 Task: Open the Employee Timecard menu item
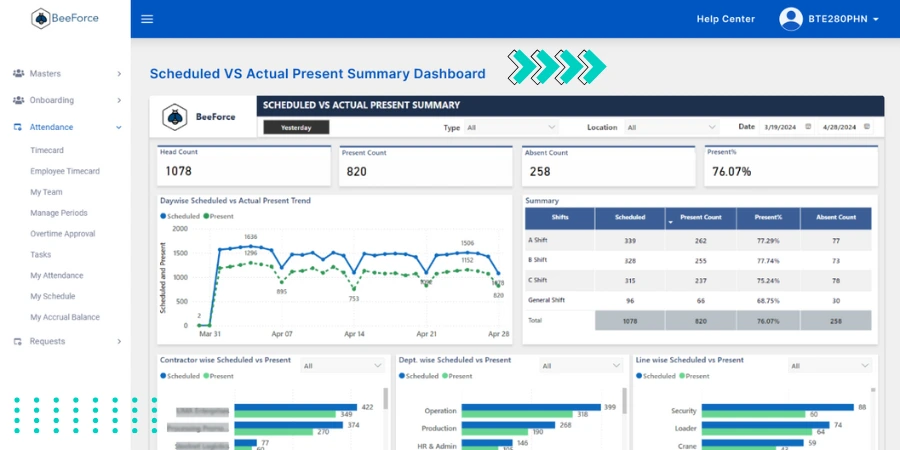64,171
